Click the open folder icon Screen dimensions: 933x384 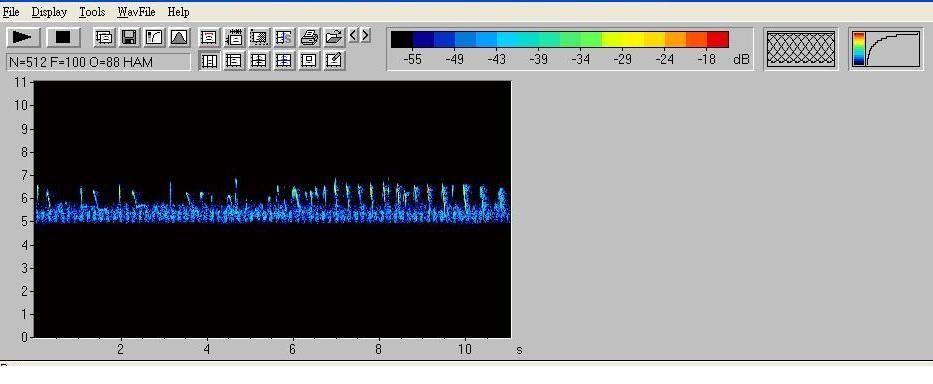pyautogui.click(x=334, y=38)
